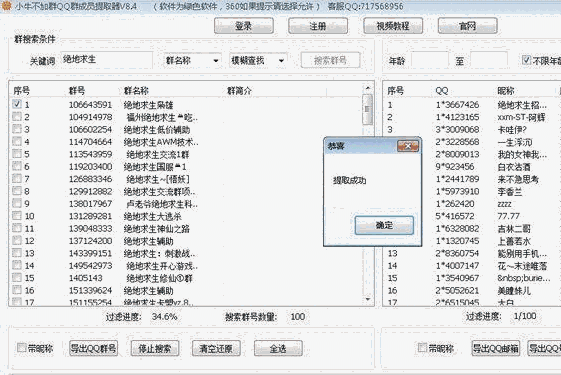Enable right panel 带昵称 checkbox

tap(423, 347)
